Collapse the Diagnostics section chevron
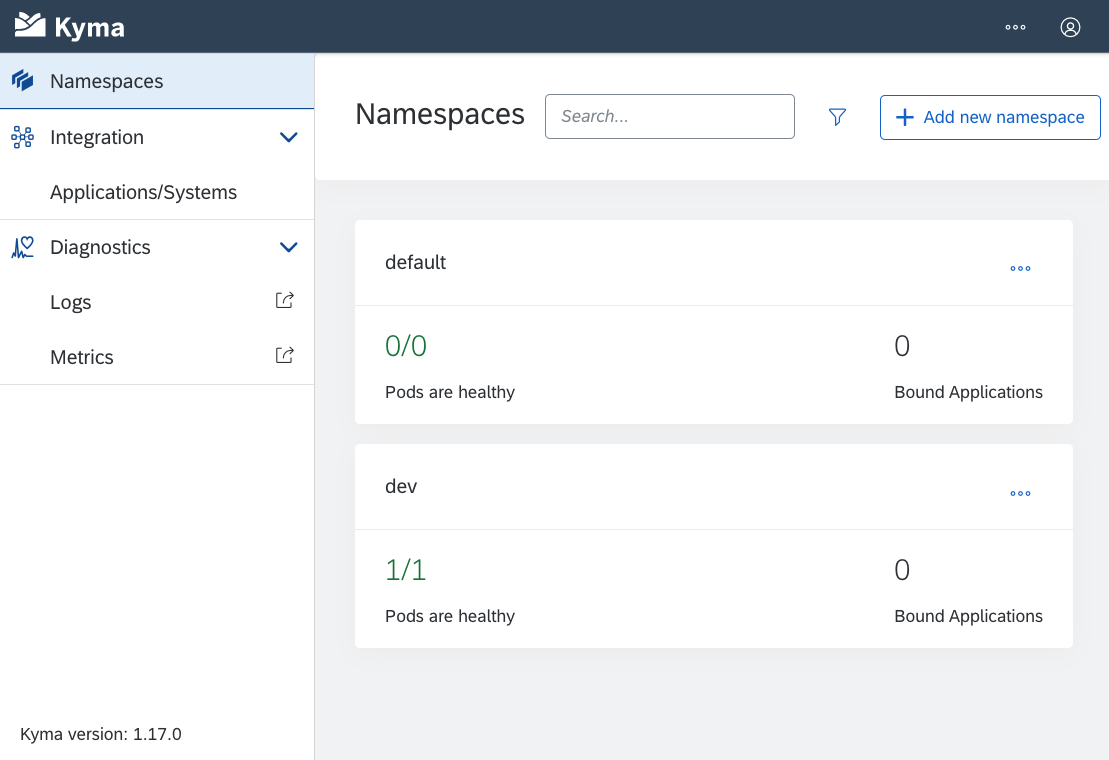 pyautogui.click(x=289, y=247)
